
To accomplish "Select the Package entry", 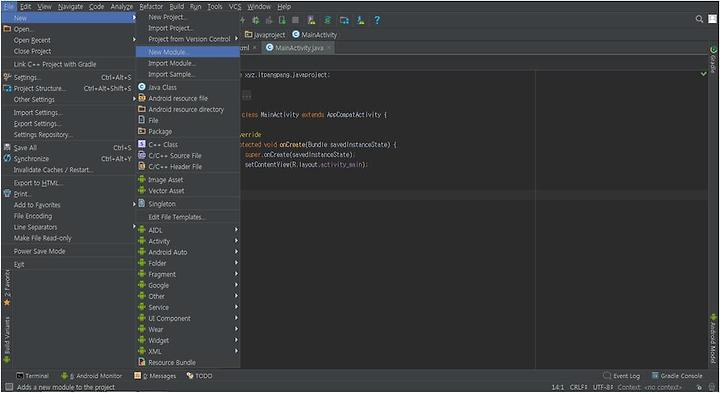I will coord(188,131).
